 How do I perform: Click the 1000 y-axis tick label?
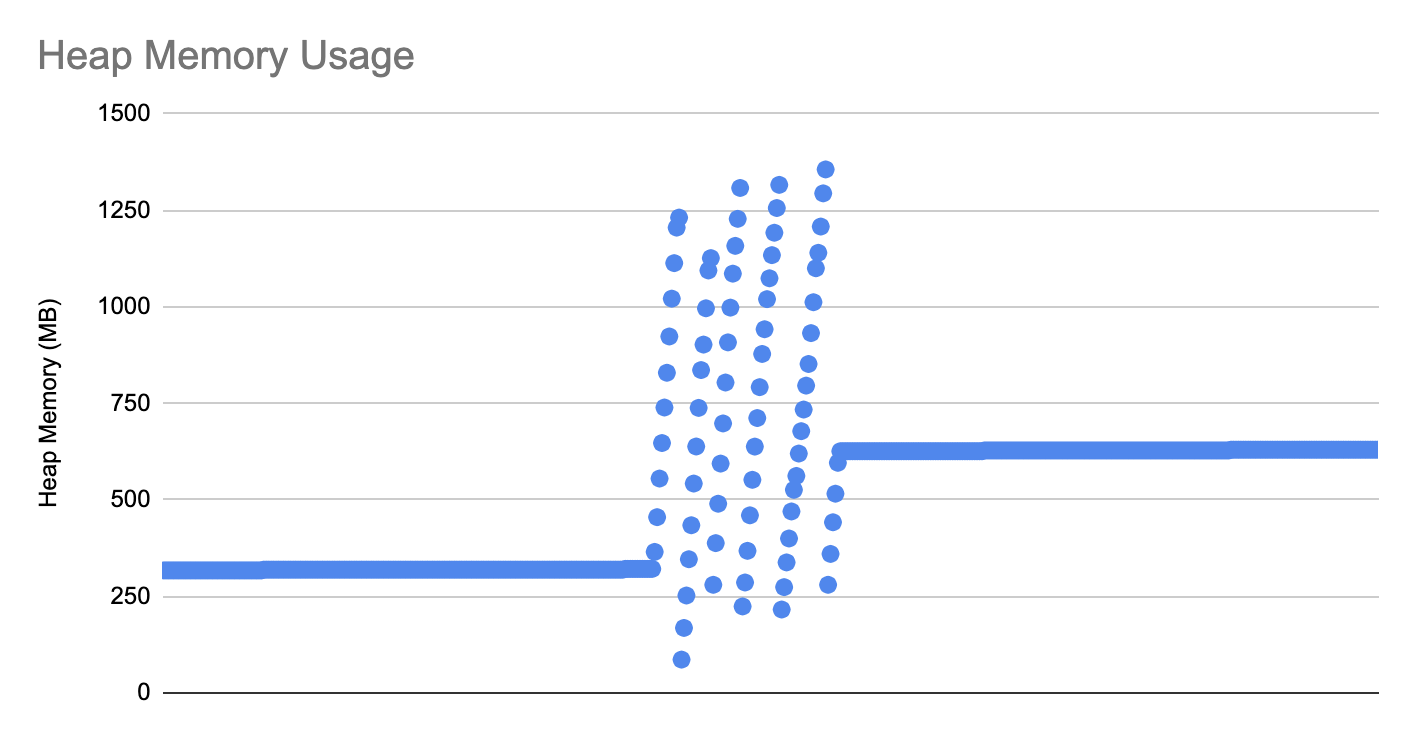pyautogui.click(x=124, y=307)
